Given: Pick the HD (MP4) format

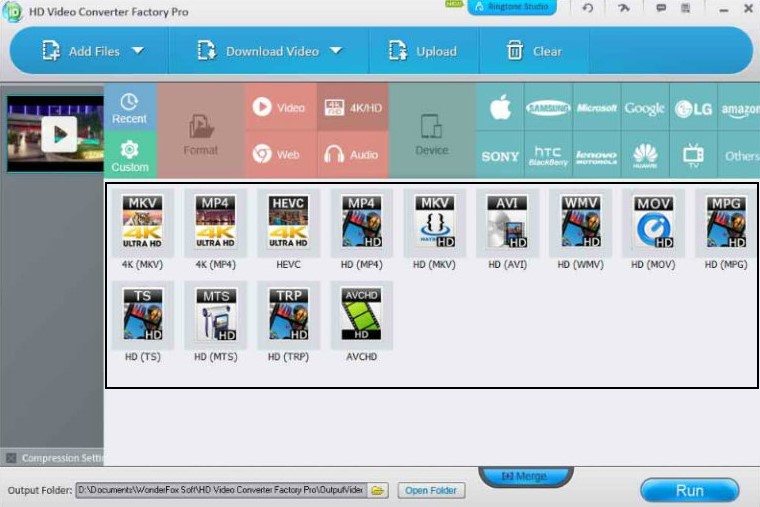Looking at the screenshot, I should click(x=361, y=222).
